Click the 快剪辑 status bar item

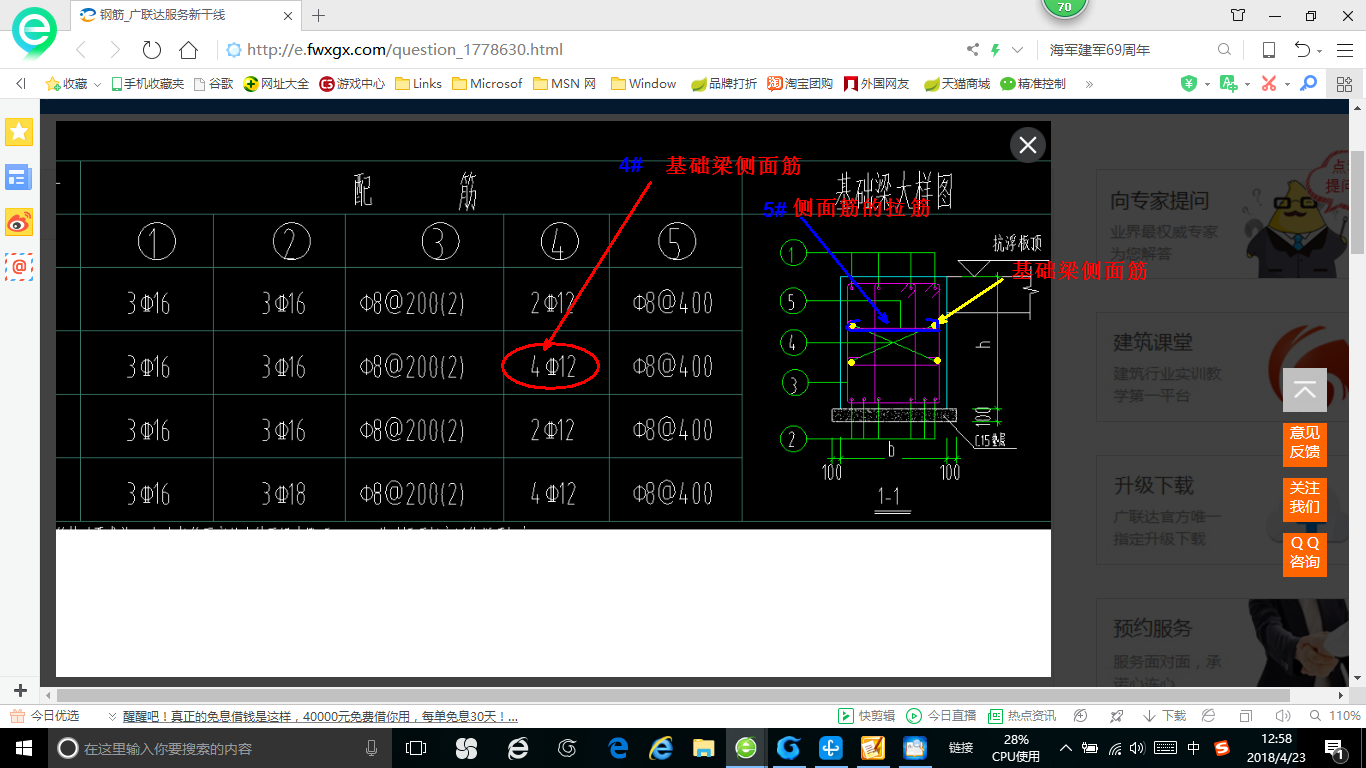866,716
